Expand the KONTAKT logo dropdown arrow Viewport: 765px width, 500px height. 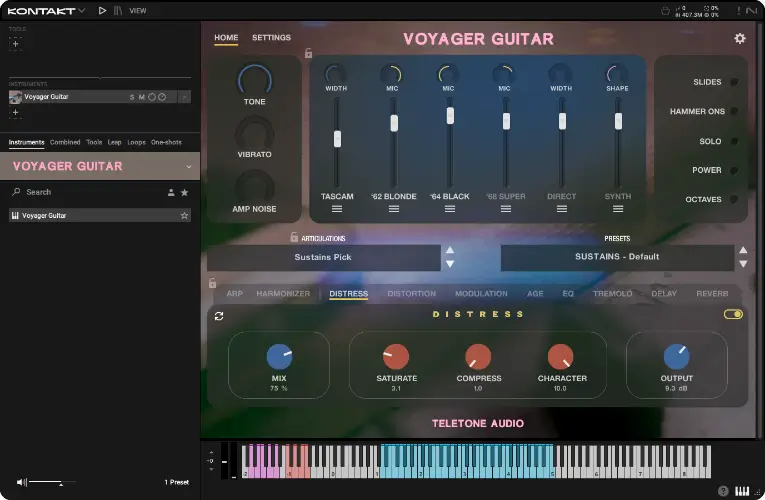81,10
